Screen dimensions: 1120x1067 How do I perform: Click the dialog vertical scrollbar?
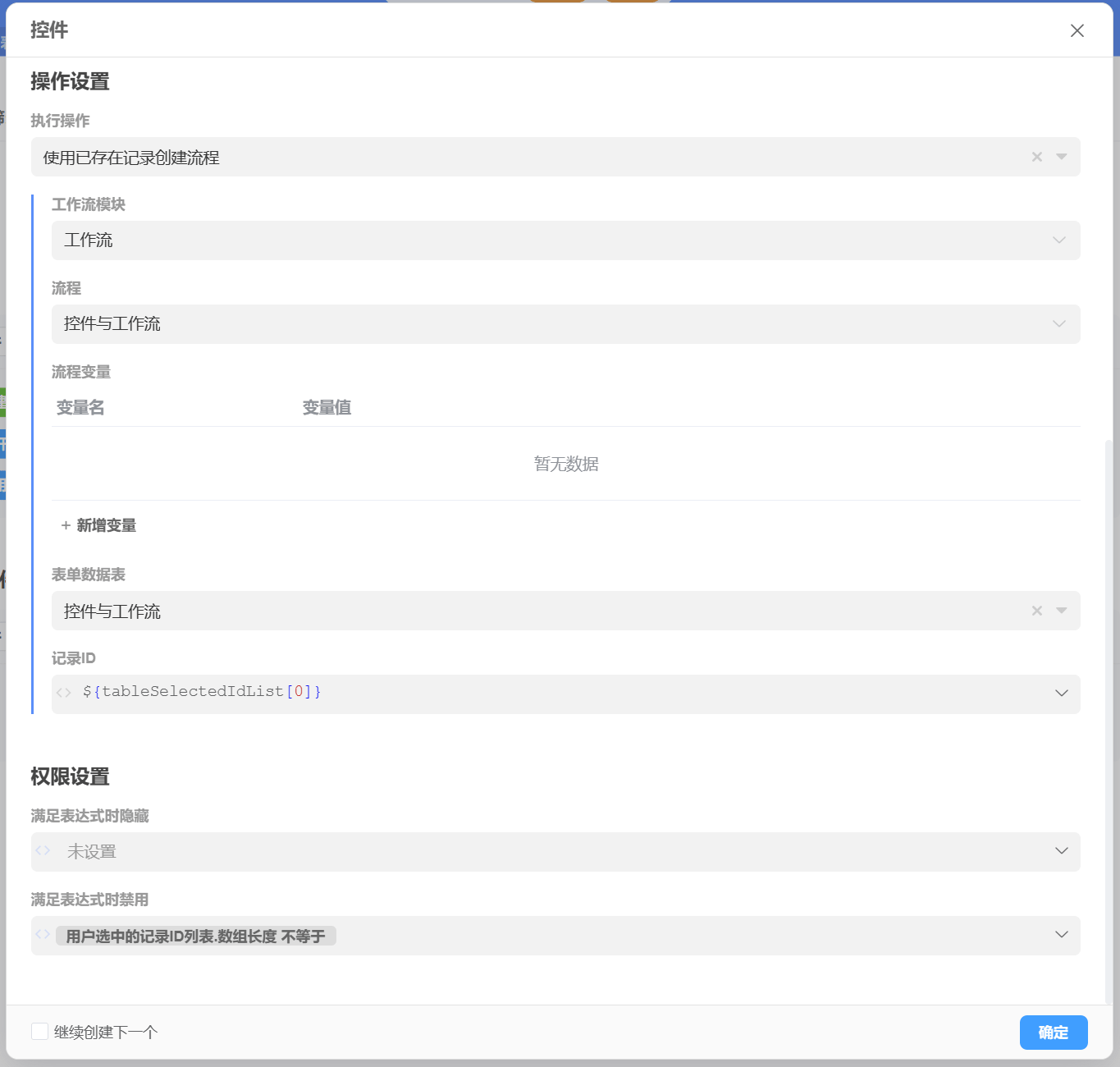[x=1109, y=722]
